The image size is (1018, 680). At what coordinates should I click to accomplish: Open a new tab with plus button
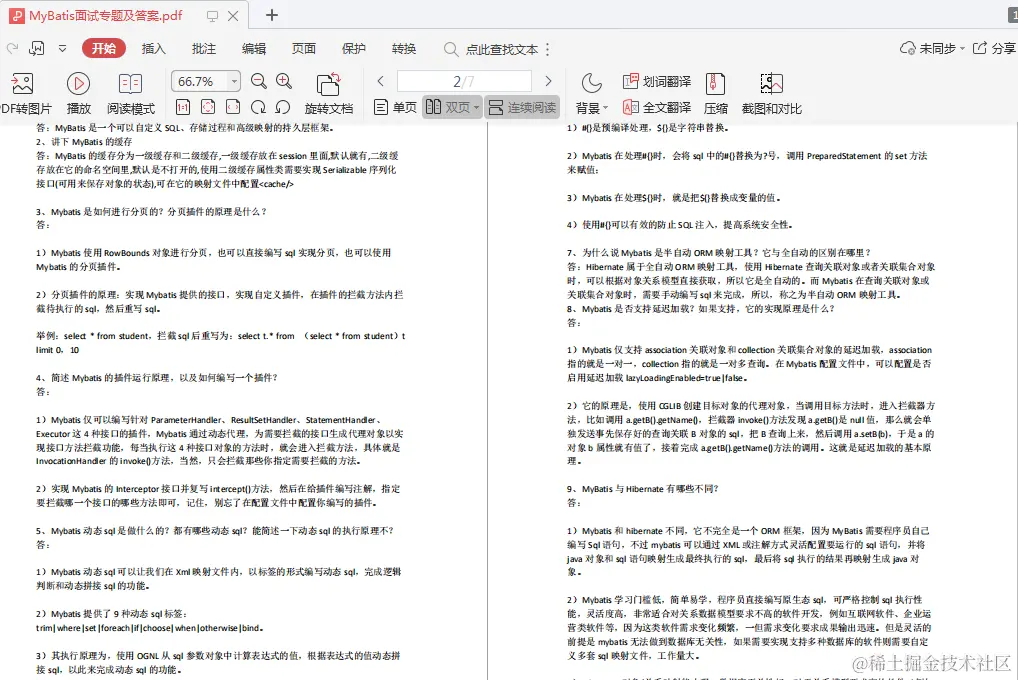point(272,15)
